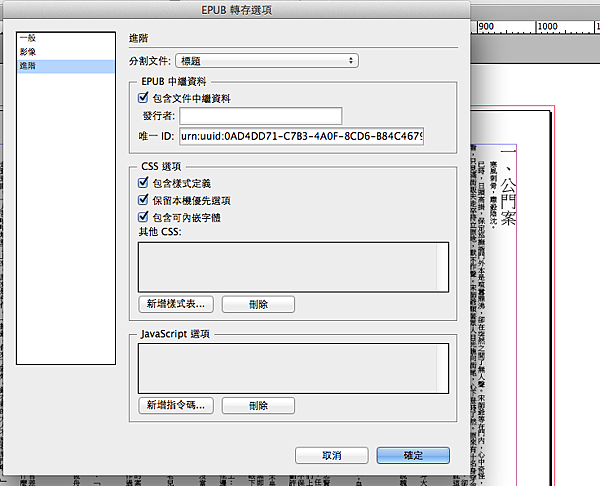
Task: Select 進階 in the category list
Action: [x=65, y=66]
